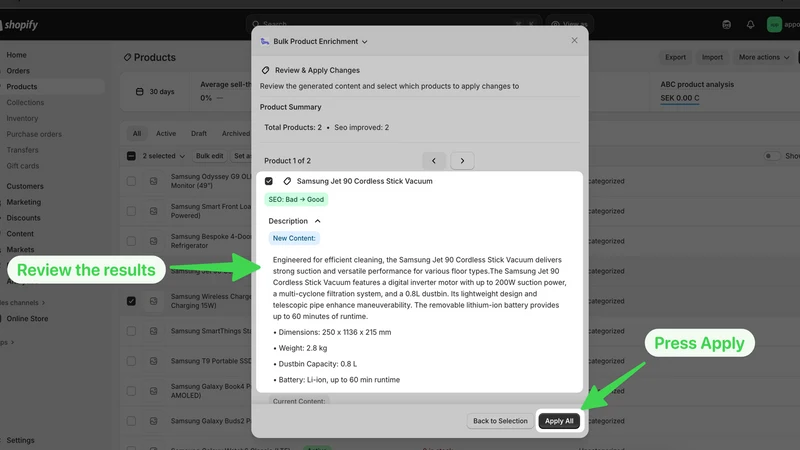This screenshot has width=800, height=450.
Task: Open Transfers in sidebar
Action: click(x=22, y=149)
